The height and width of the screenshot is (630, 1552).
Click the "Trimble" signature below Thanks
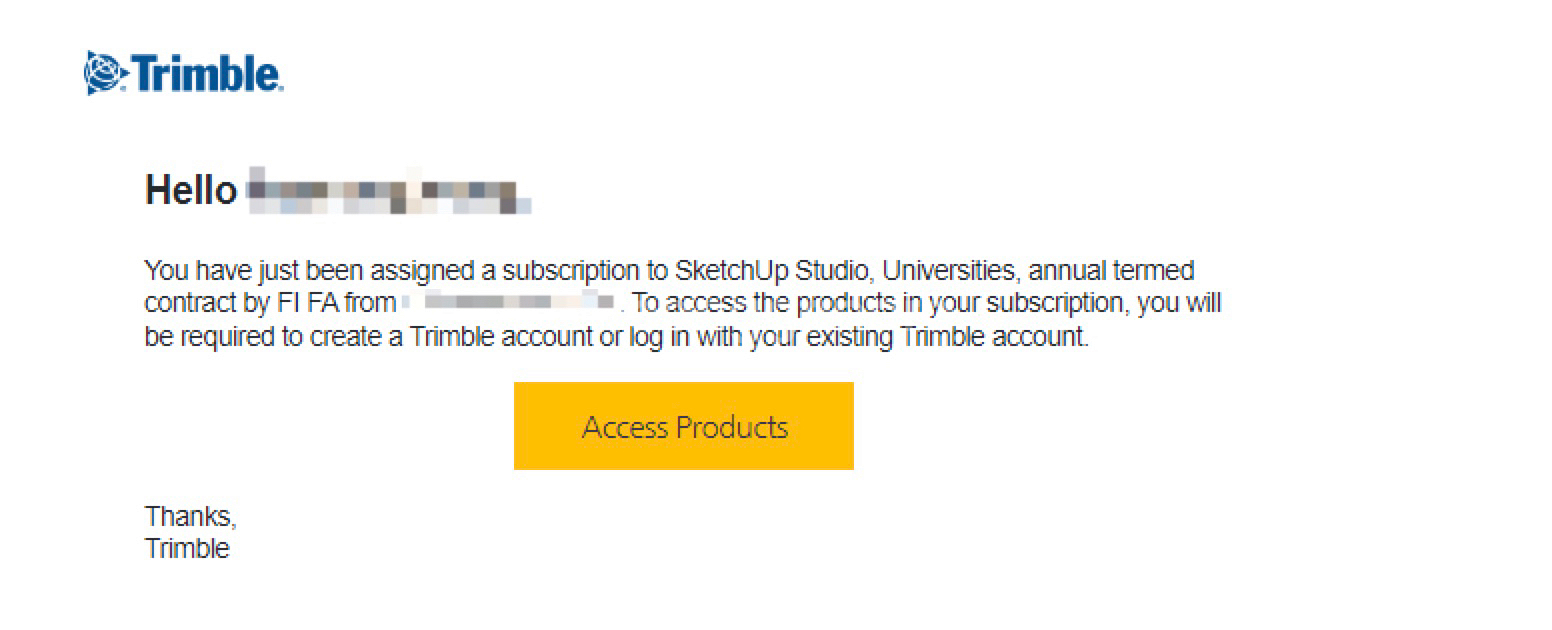(x=187, y=548)
